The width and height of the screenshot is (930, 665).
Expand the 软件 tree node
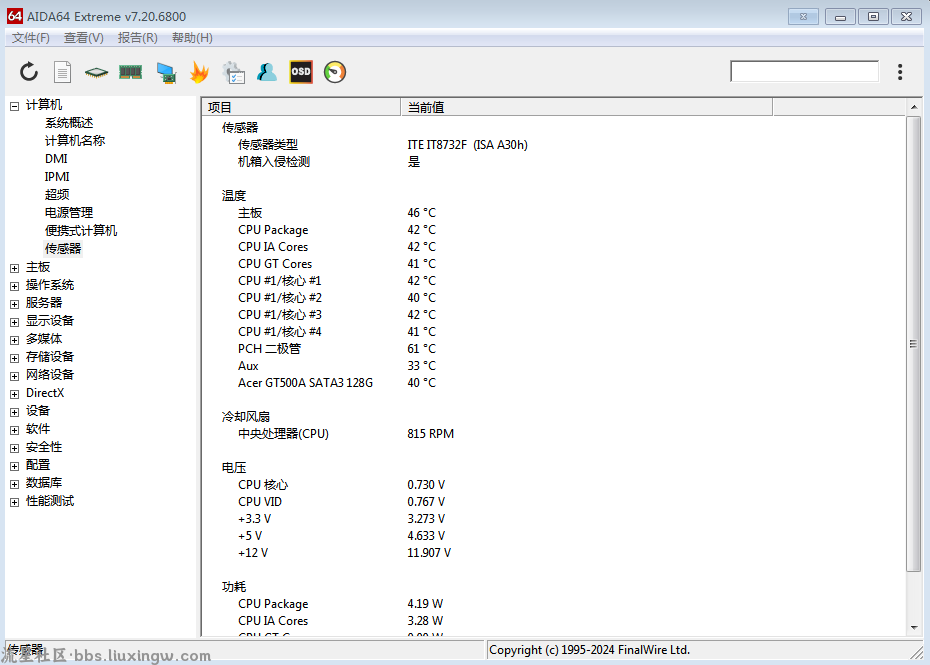15,430
